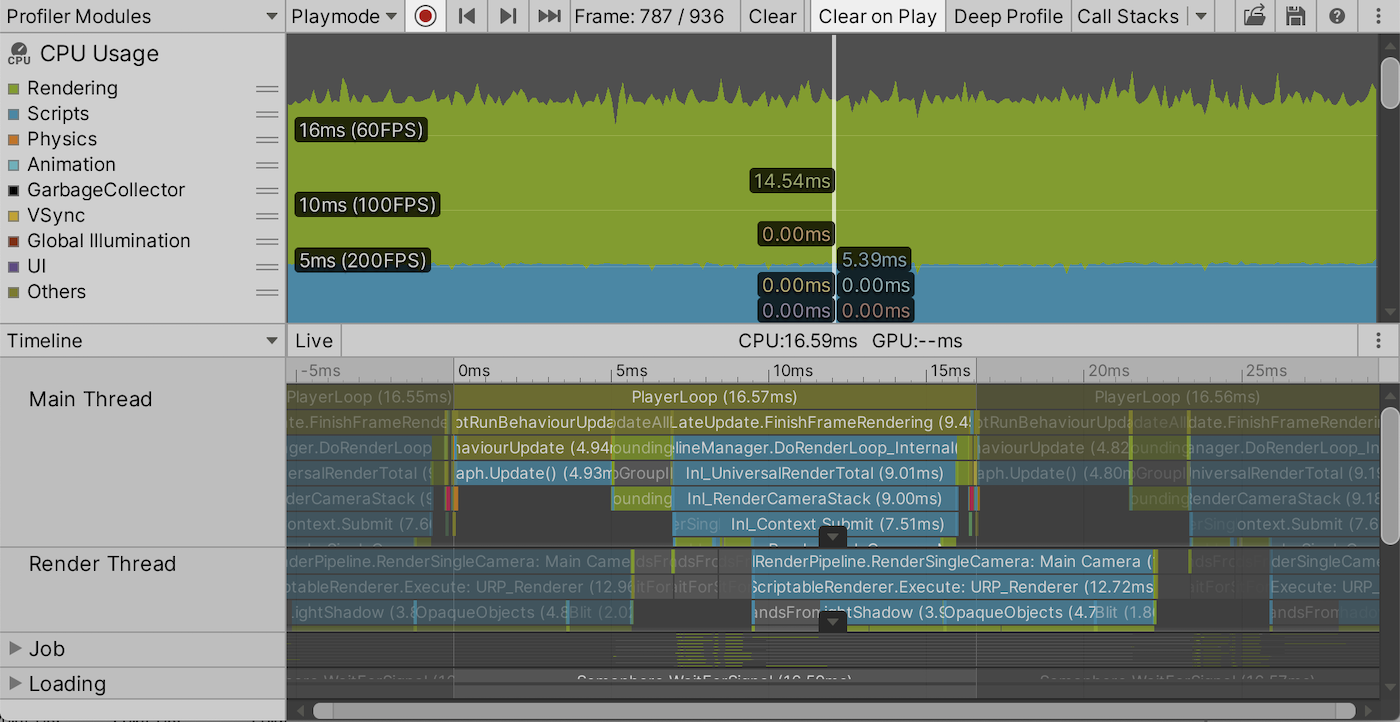
Task: Reorder handle for the Others category
Action: click(x=267, y=292)
